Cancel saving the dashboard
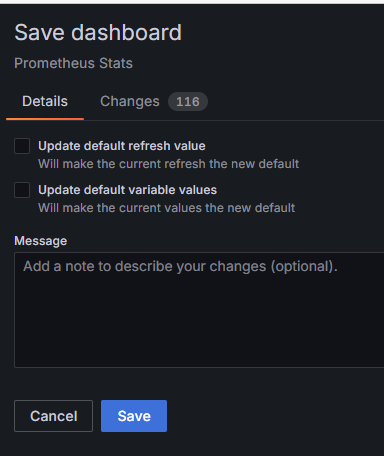This screenshot has height=456, width=384. click(x=53, y=416)
